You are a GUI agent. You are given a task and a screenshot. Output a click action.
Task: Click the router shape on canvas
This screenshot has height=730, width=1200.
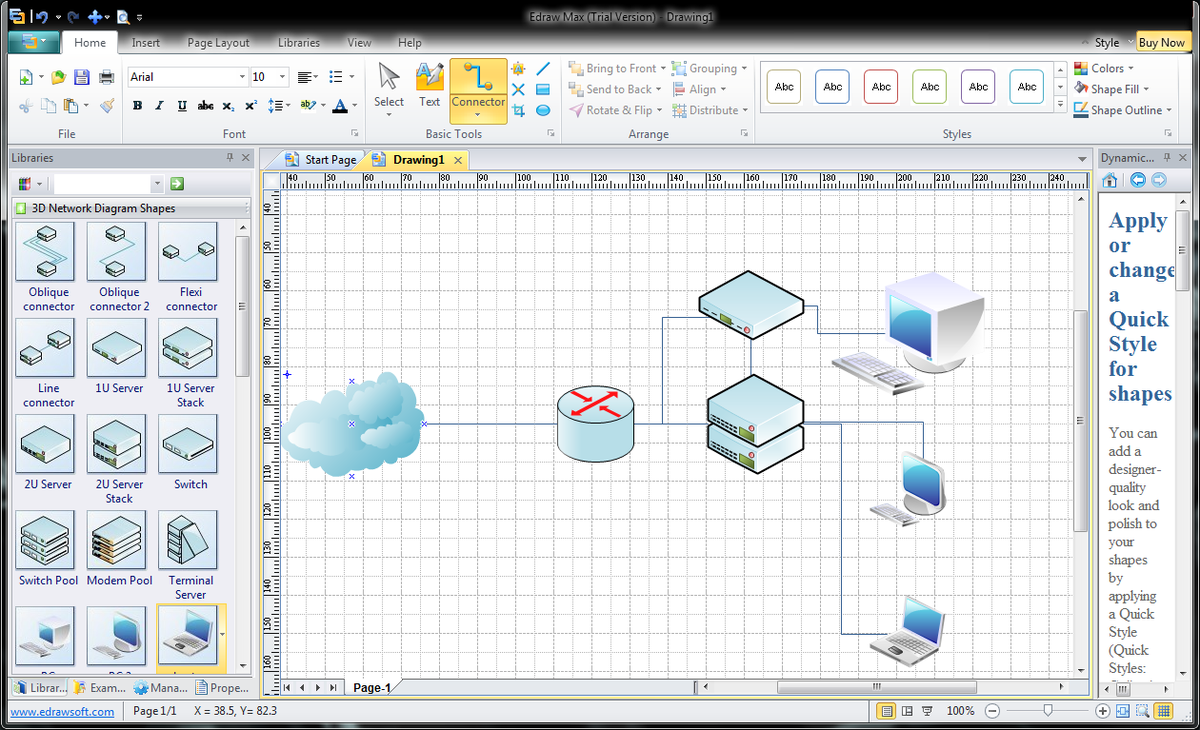point(595,424)
